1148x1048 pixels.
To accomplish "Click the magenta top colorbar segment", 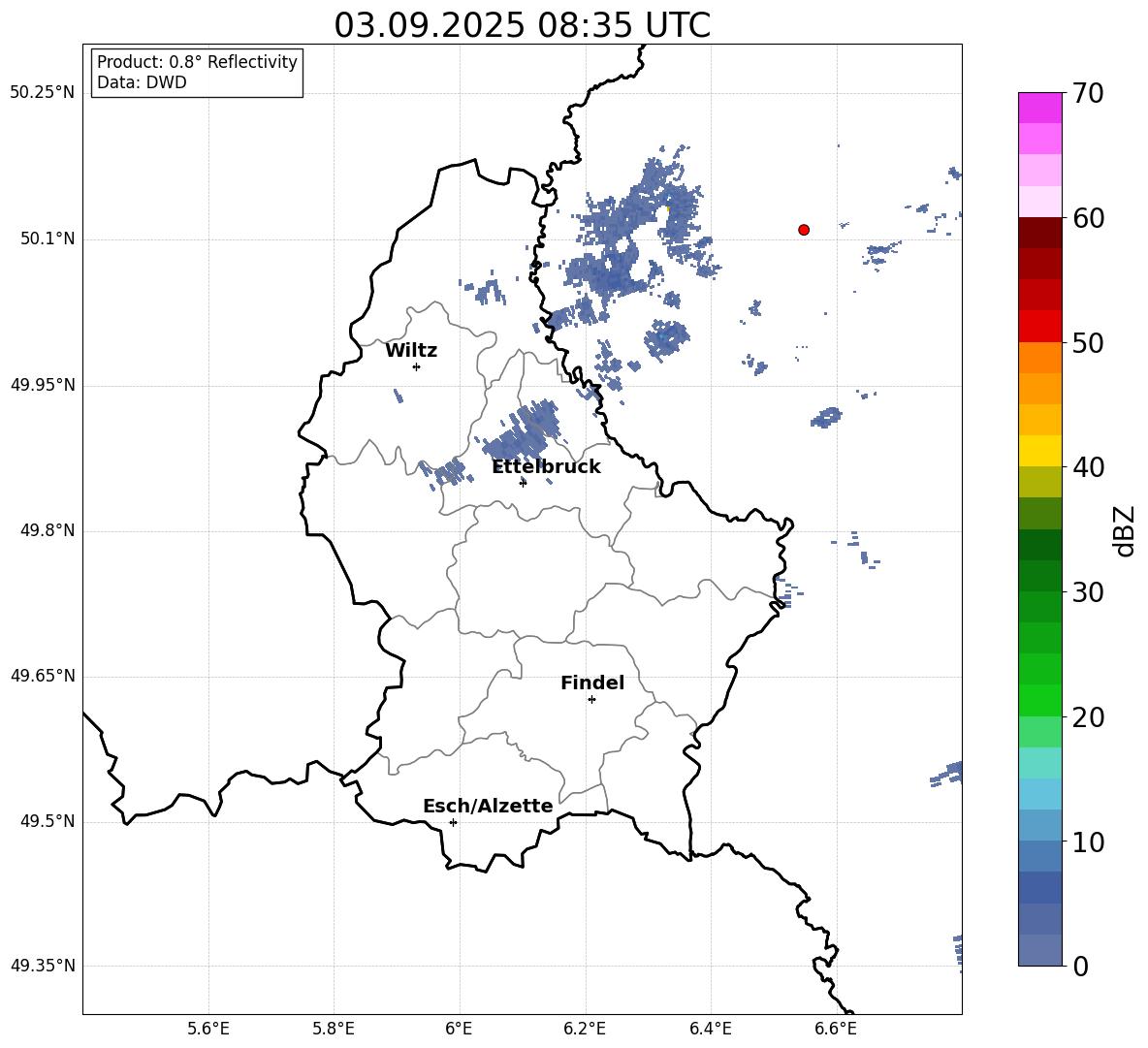I will (x=1040, y=108).
